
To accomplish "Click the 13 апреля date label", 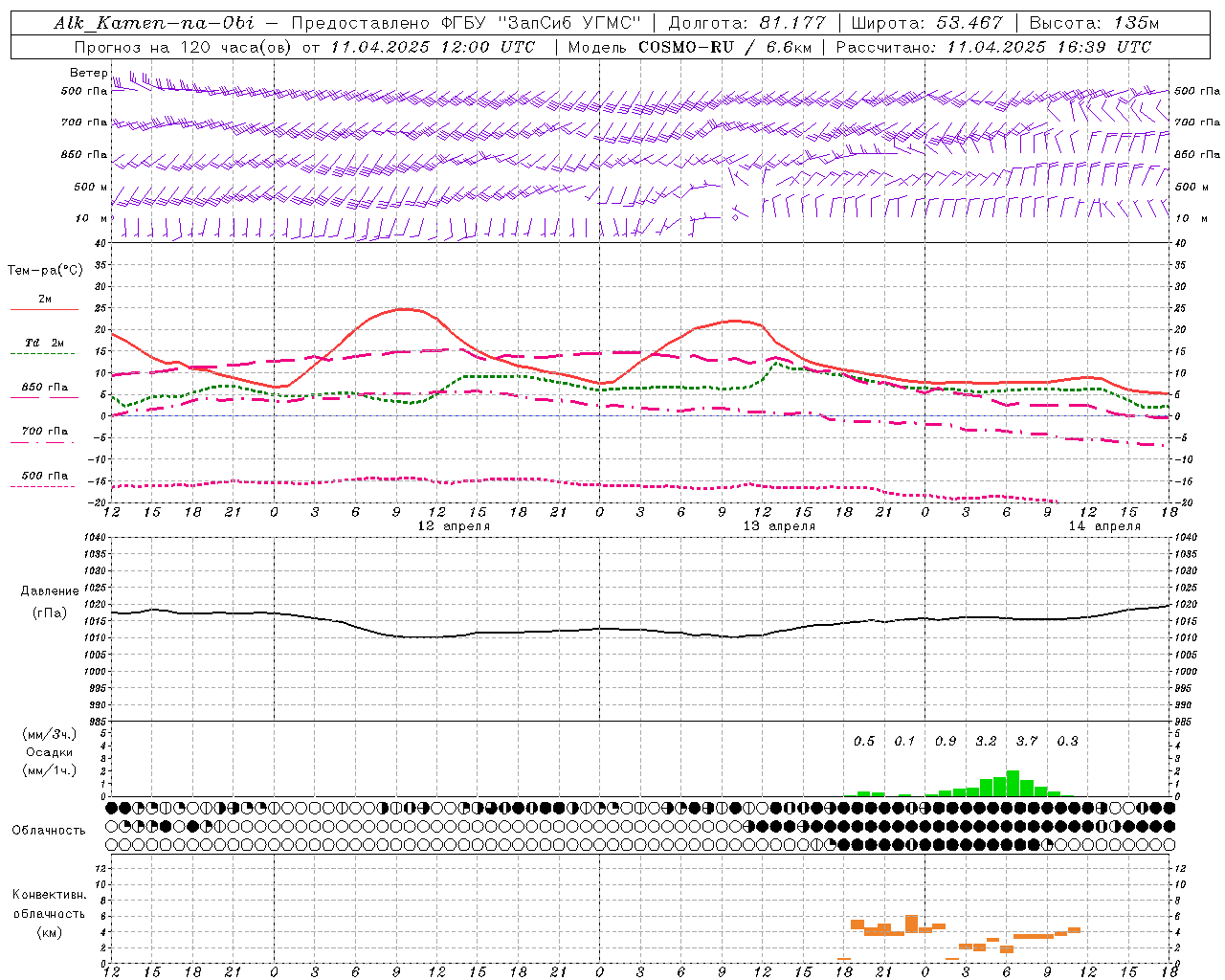I will click(779, 526).
